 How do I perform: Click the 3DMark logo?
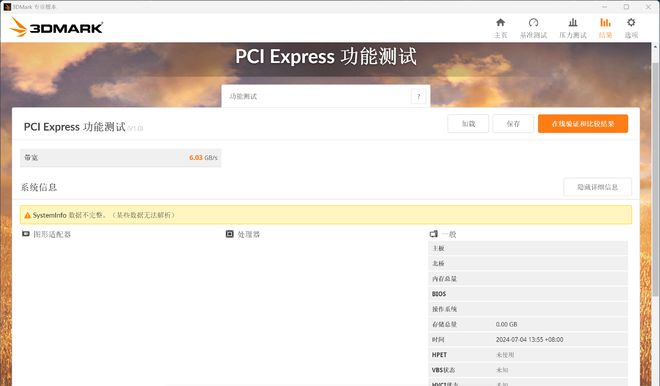click(x=56, y=27)
